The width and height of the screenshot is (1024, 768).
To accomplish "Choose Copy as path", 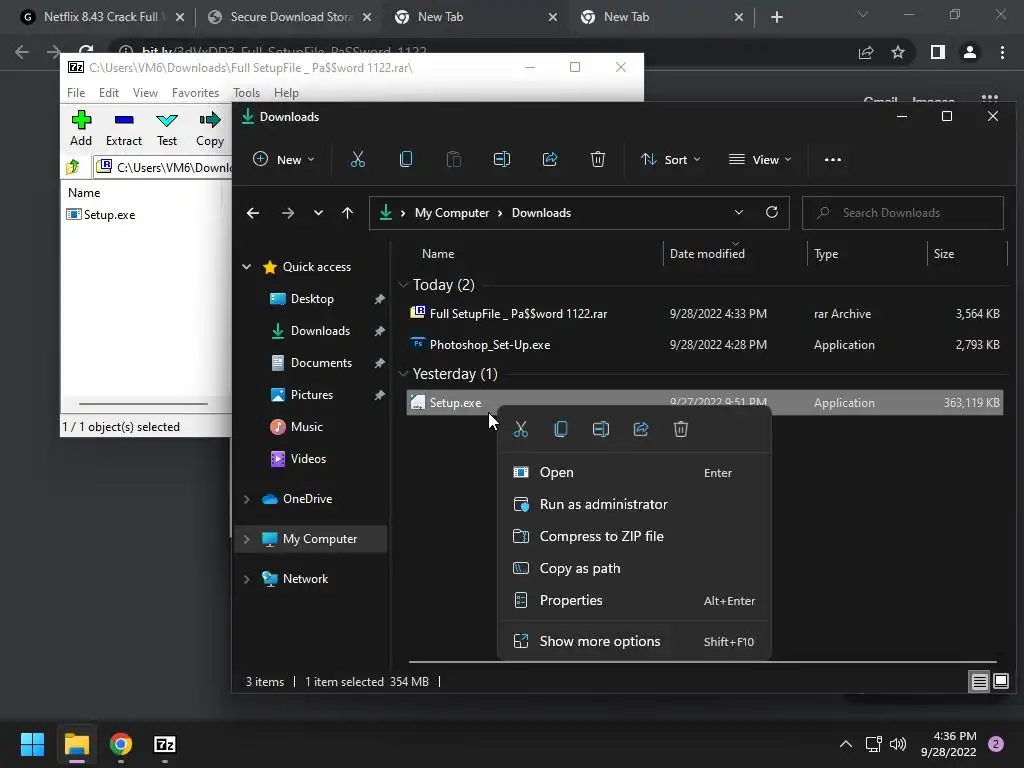I will coord(634,568).
